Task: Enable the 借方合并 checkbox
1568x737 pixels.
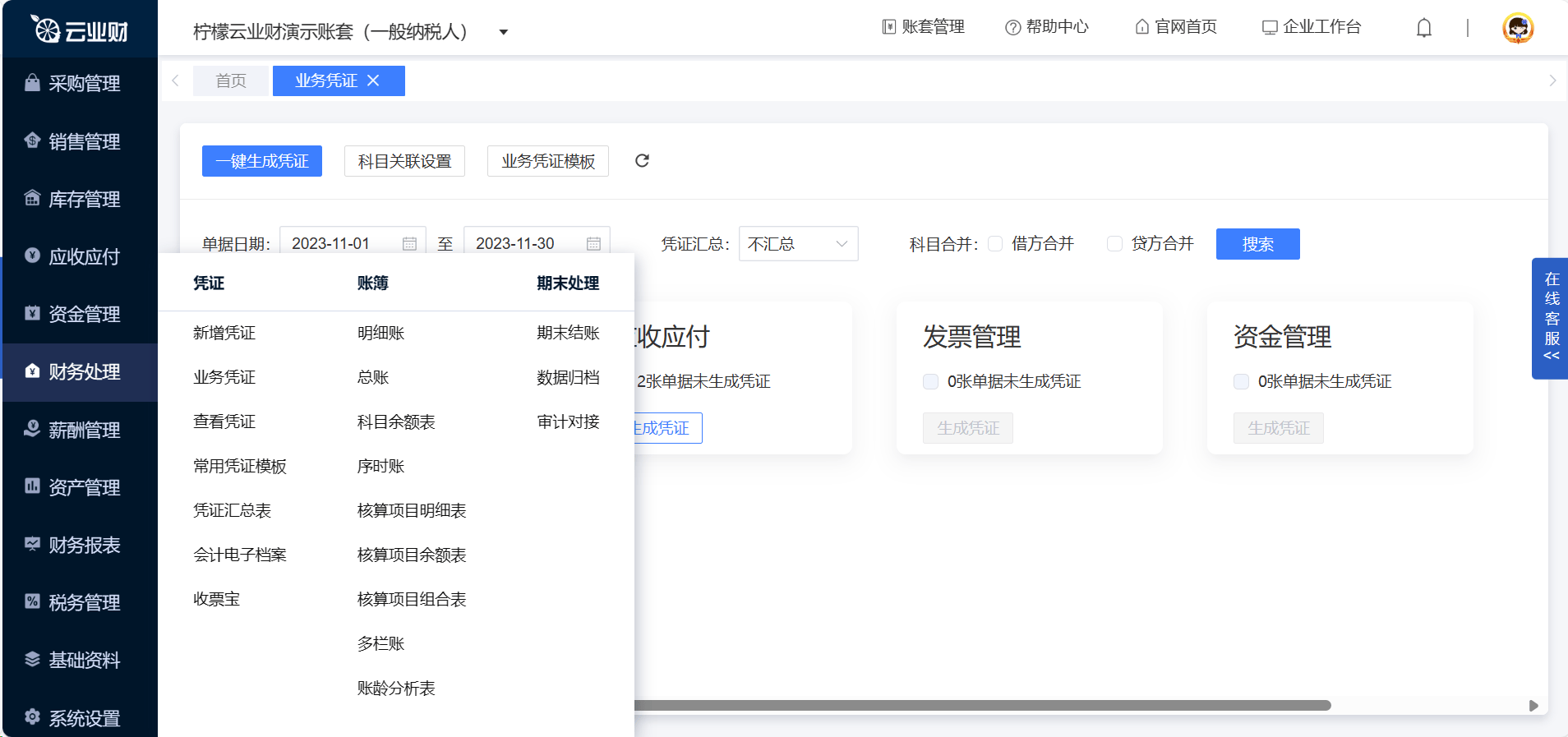Action: [x=995, y=243]
